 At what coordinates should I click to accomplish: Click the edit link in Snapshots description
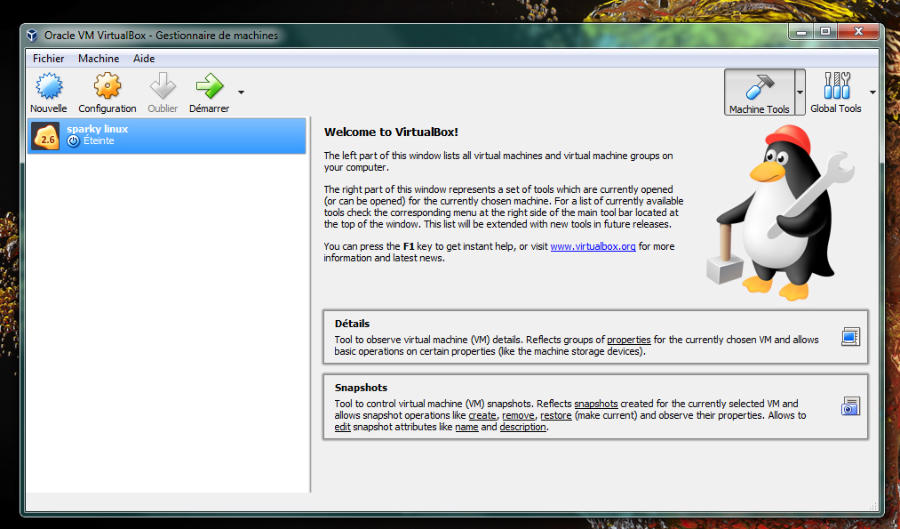[x=343, y=427]
